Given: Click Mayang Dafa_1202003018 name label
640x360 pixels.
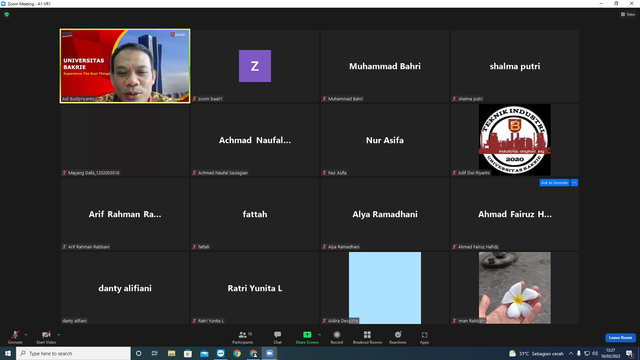Looking at the screenshot, I should click(93, 173).
